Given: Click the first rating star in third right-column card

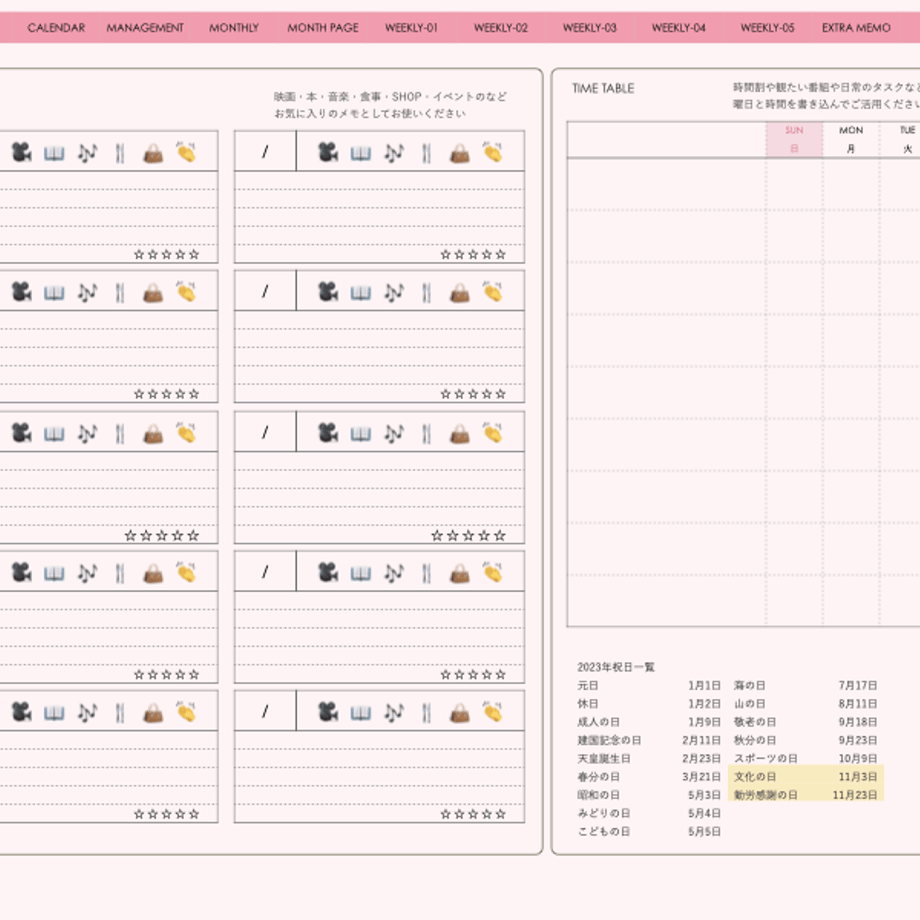Looking at the screenshot, I should tap(437, 535).
